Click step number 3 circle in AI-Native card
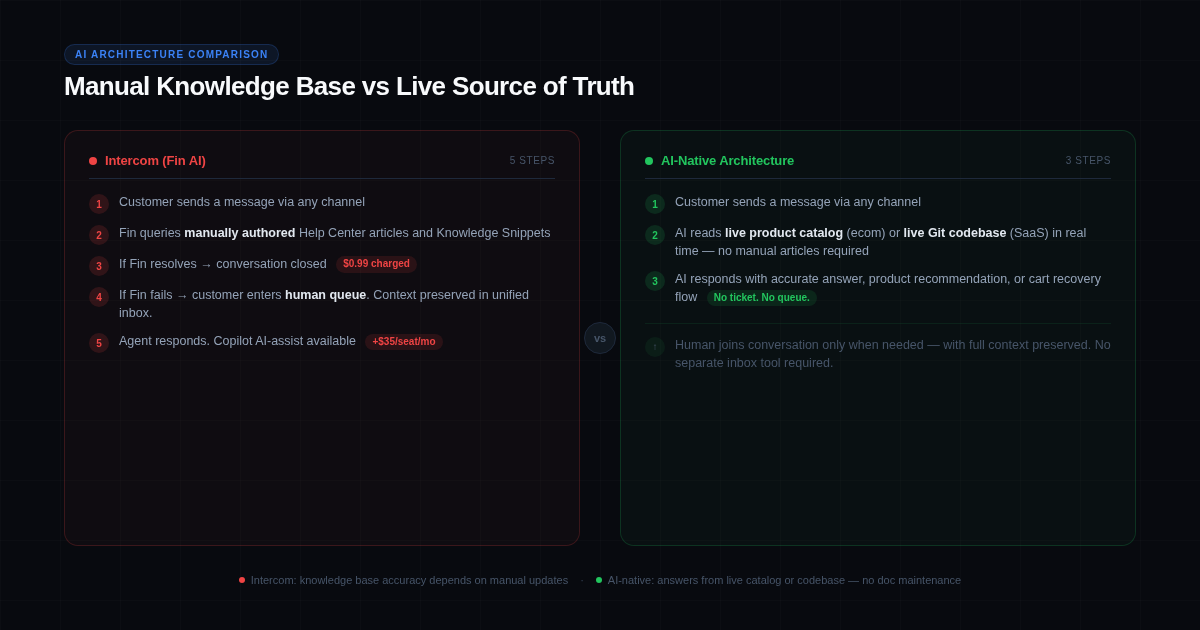 pos(655,281)
